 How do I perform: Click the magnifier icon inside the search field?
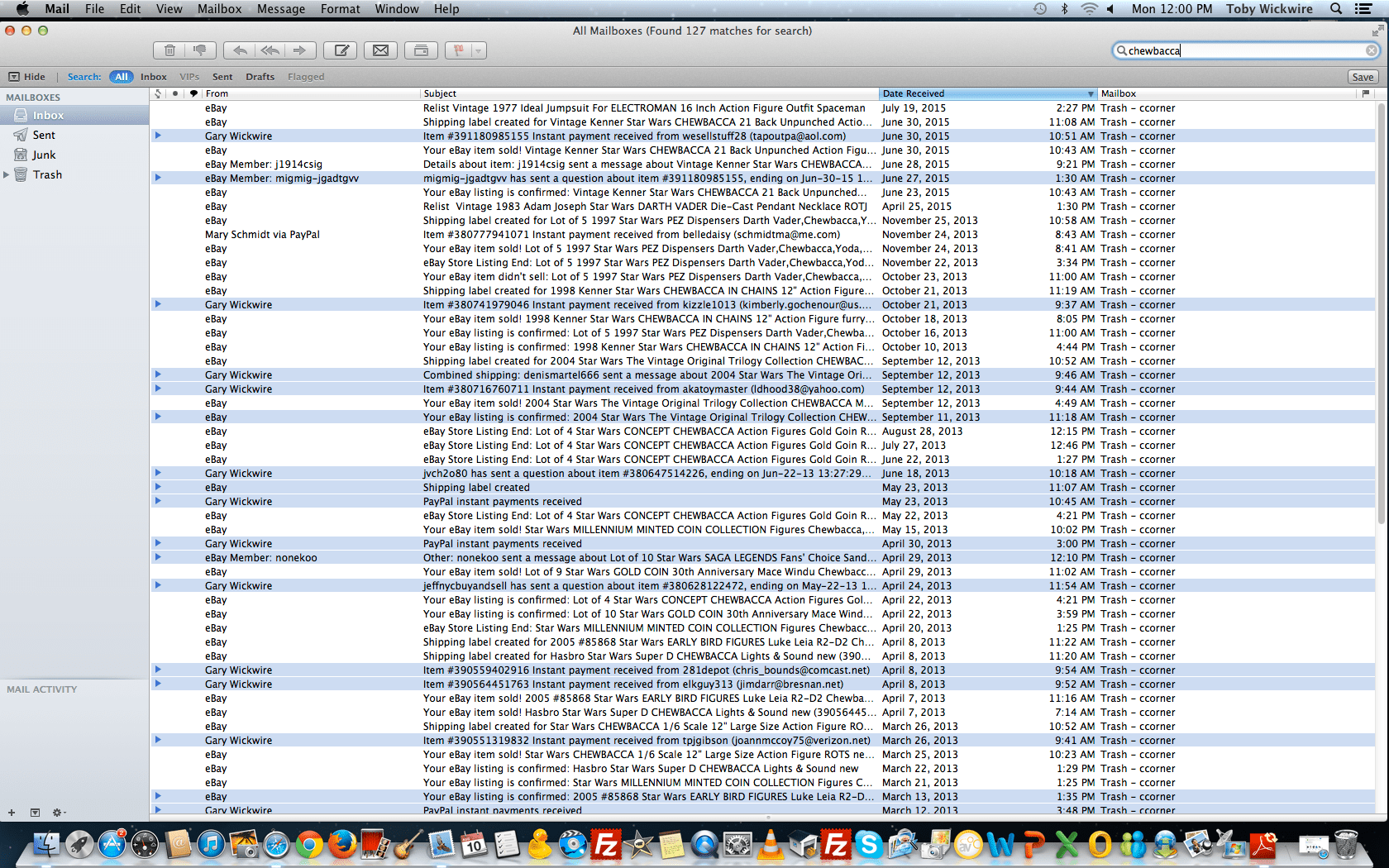1122,50
